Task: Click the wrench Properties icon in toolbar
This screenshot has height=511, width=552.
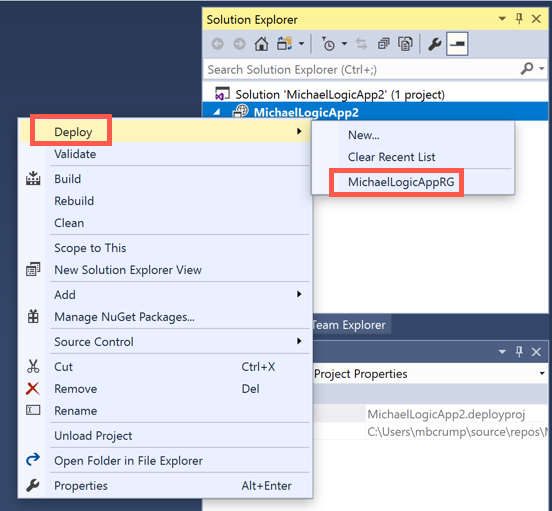Action: click(x=435, y=44)
